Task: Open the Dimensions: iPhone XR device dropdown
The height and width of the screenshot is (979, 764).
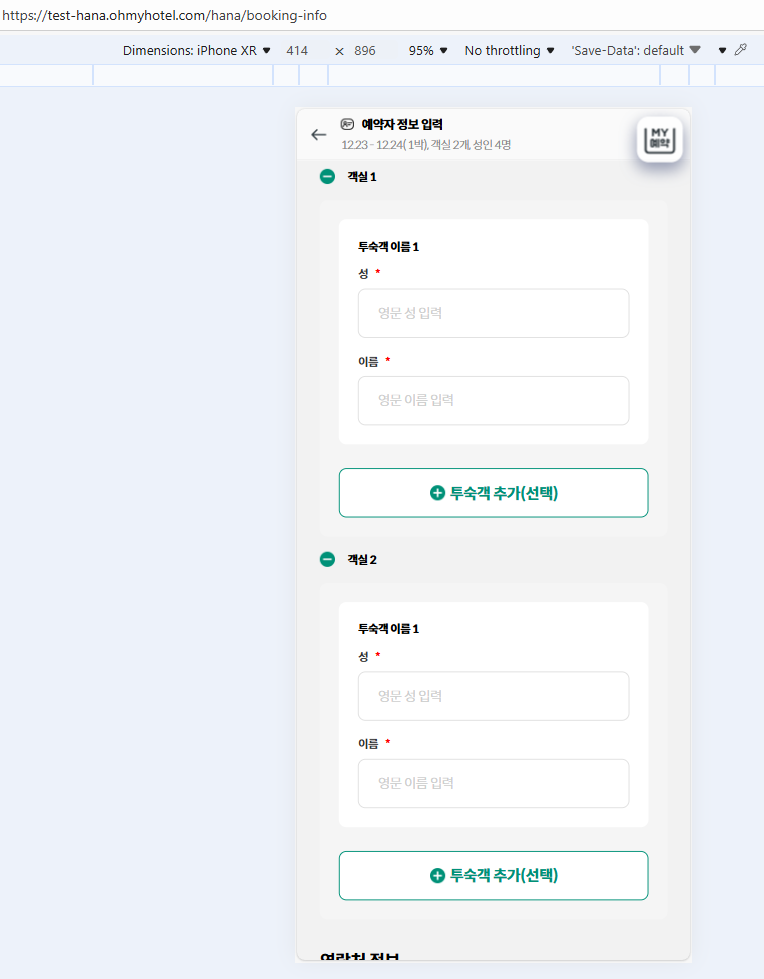Action: click(197, 51)
